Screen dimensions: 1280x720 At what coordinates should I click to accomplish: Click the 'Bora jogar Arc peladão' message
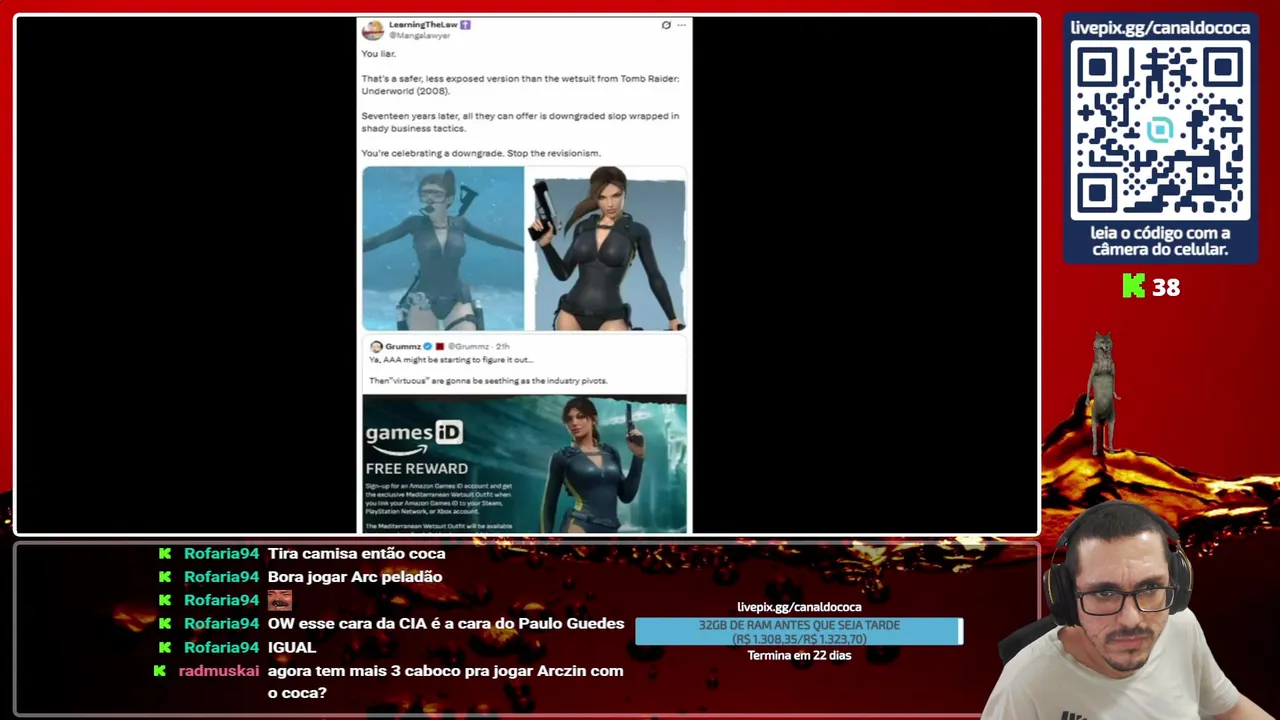[355, 577]
